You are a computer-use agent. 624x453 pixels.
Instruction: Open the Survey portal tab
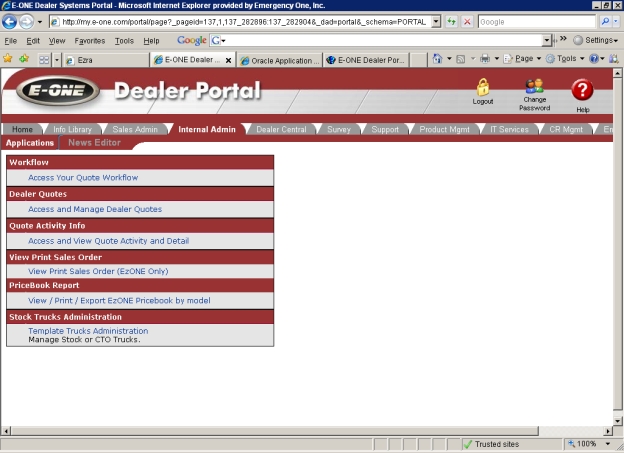point(339,129)
